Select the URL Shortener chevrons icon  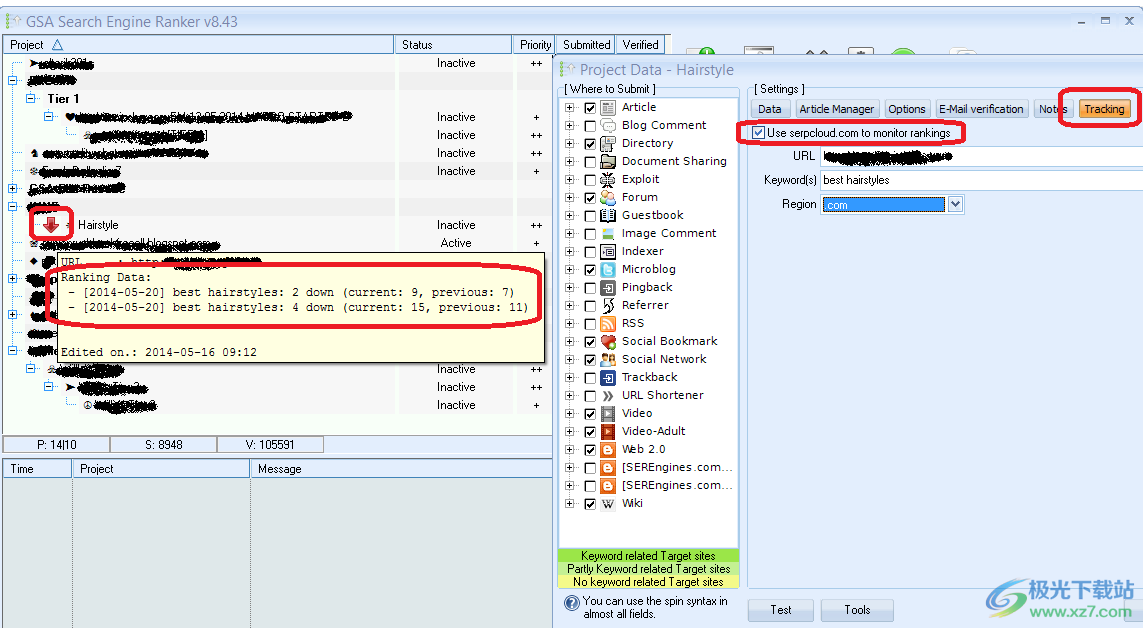608,396
